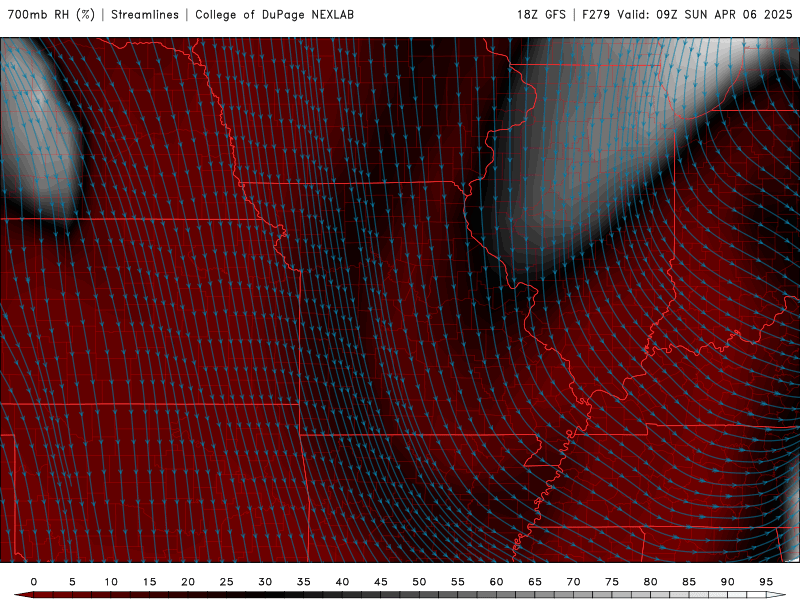Click the "35" label on color scale
This screenshot has height=600, width=800.
[304, 582]
